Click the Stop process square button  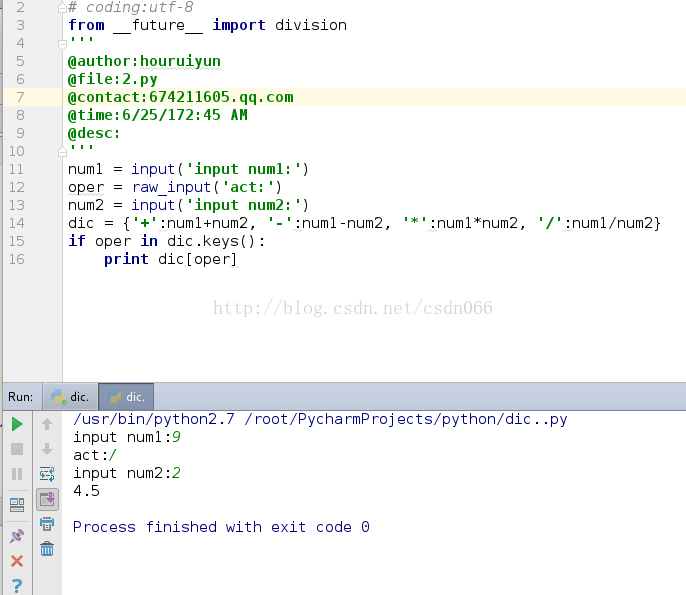click(x=17, y=449)
